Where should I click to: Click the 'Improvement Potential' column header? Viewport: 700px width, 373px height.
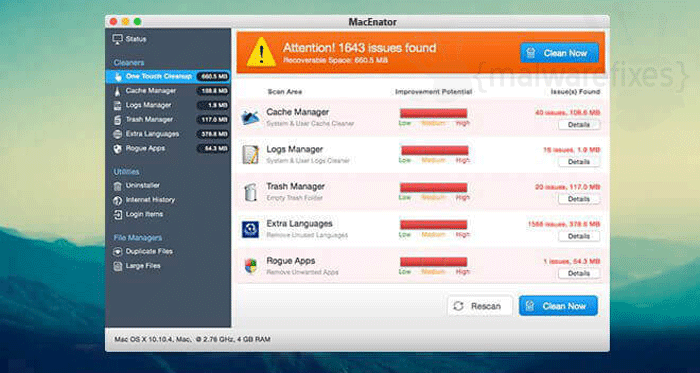433,92
